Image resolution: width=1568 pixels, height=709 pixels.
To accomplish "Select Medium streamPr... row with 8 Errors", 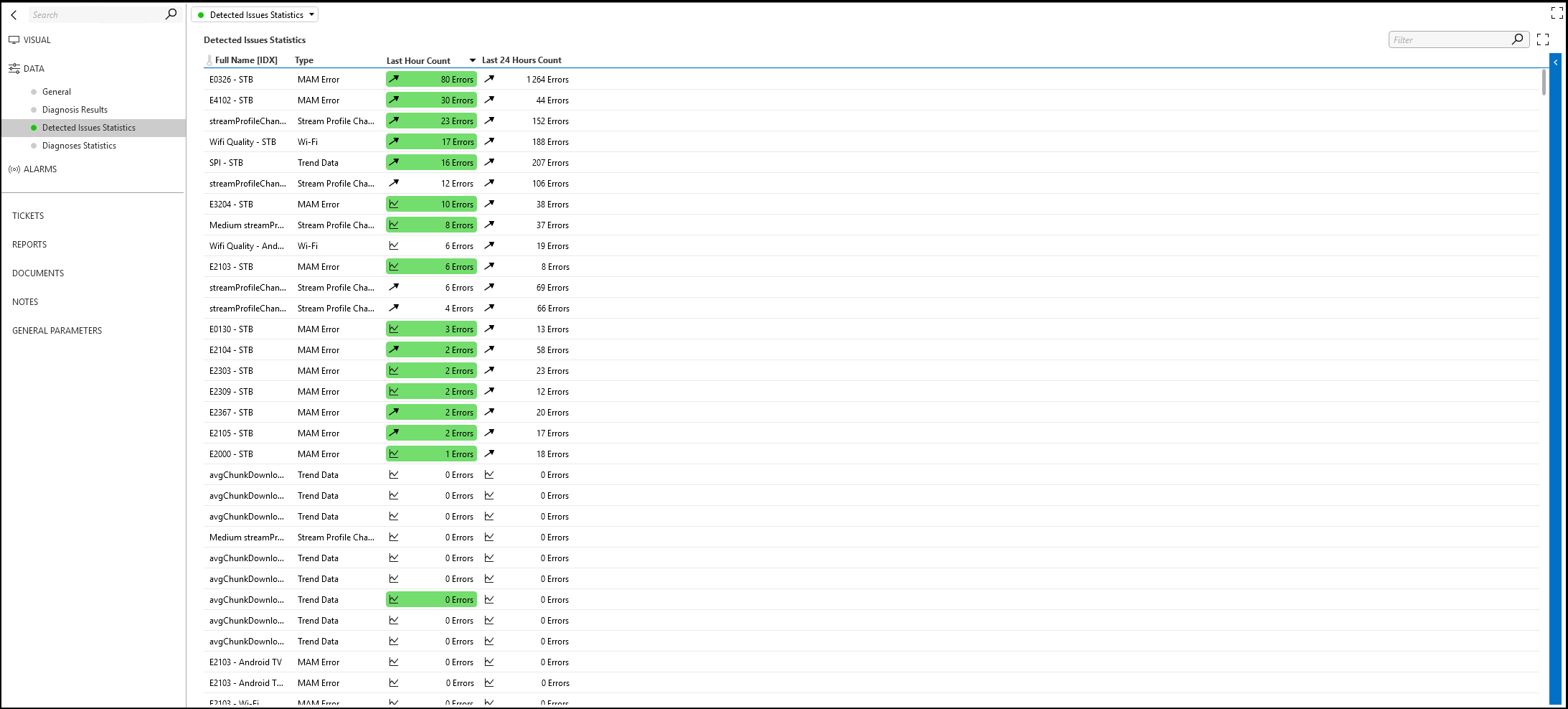I will coord(247,225).
